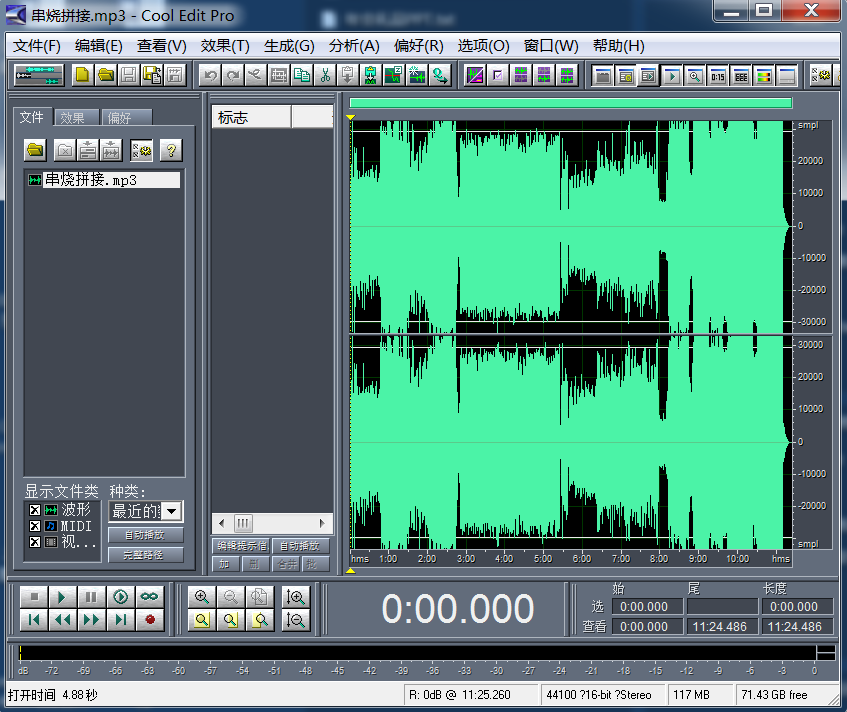Click the loop play infinity button
The height and width of the screenshot is (712, 847).
click(149, 597)
